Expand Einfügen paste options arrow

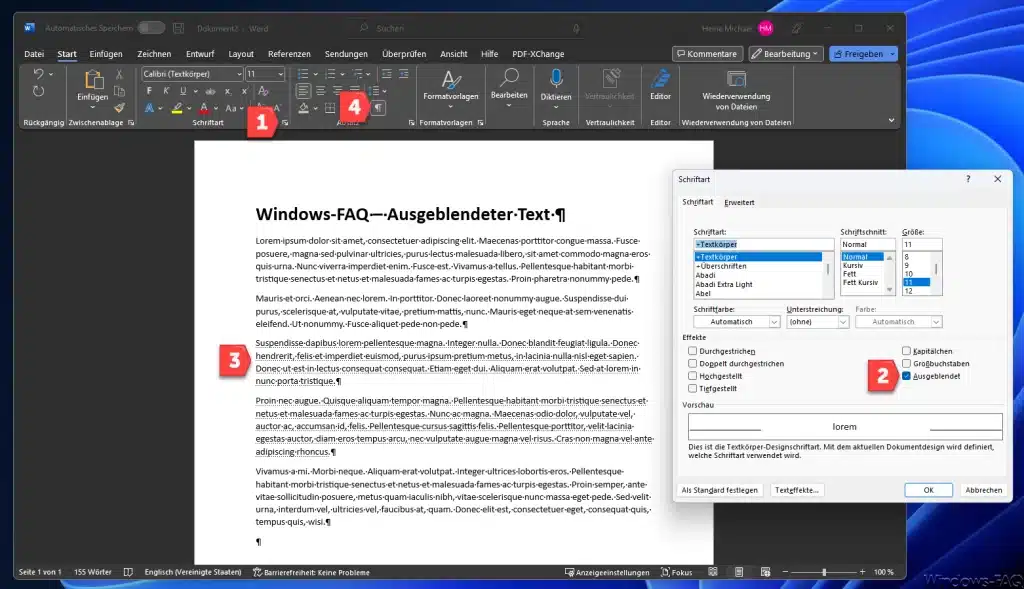93,108
